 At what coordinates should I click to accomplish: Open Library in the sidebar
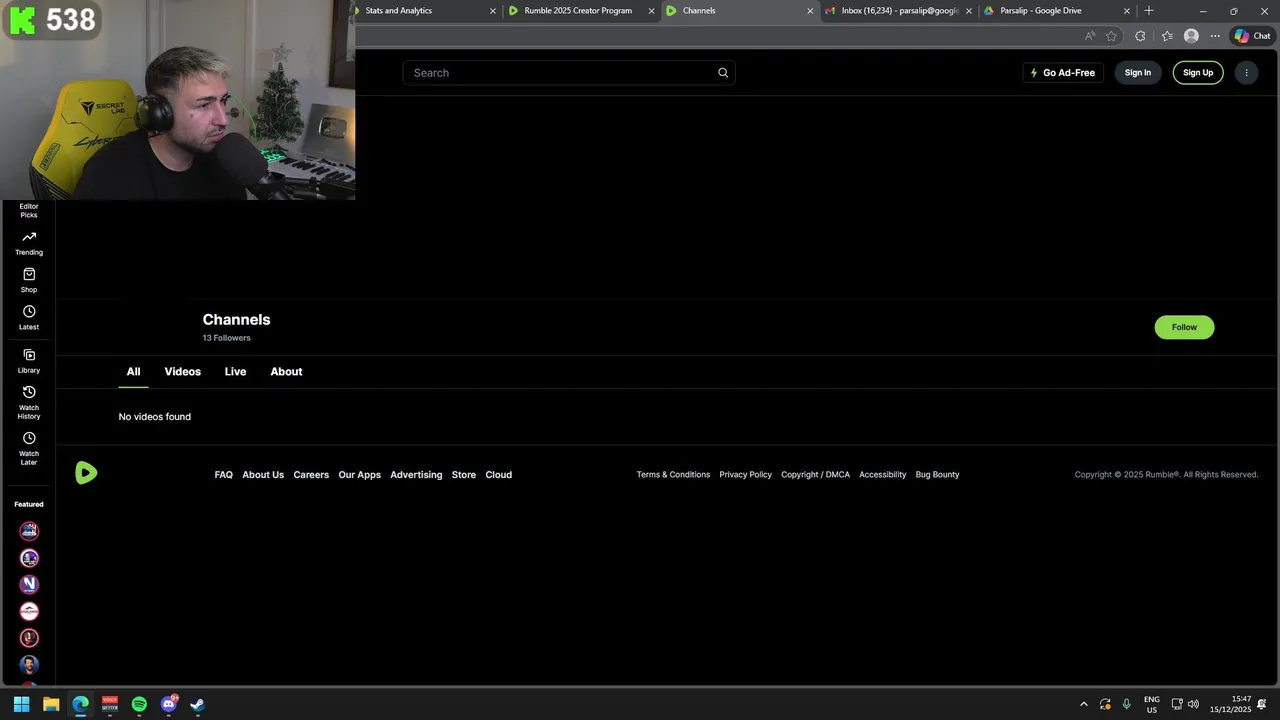coord(29,361)
